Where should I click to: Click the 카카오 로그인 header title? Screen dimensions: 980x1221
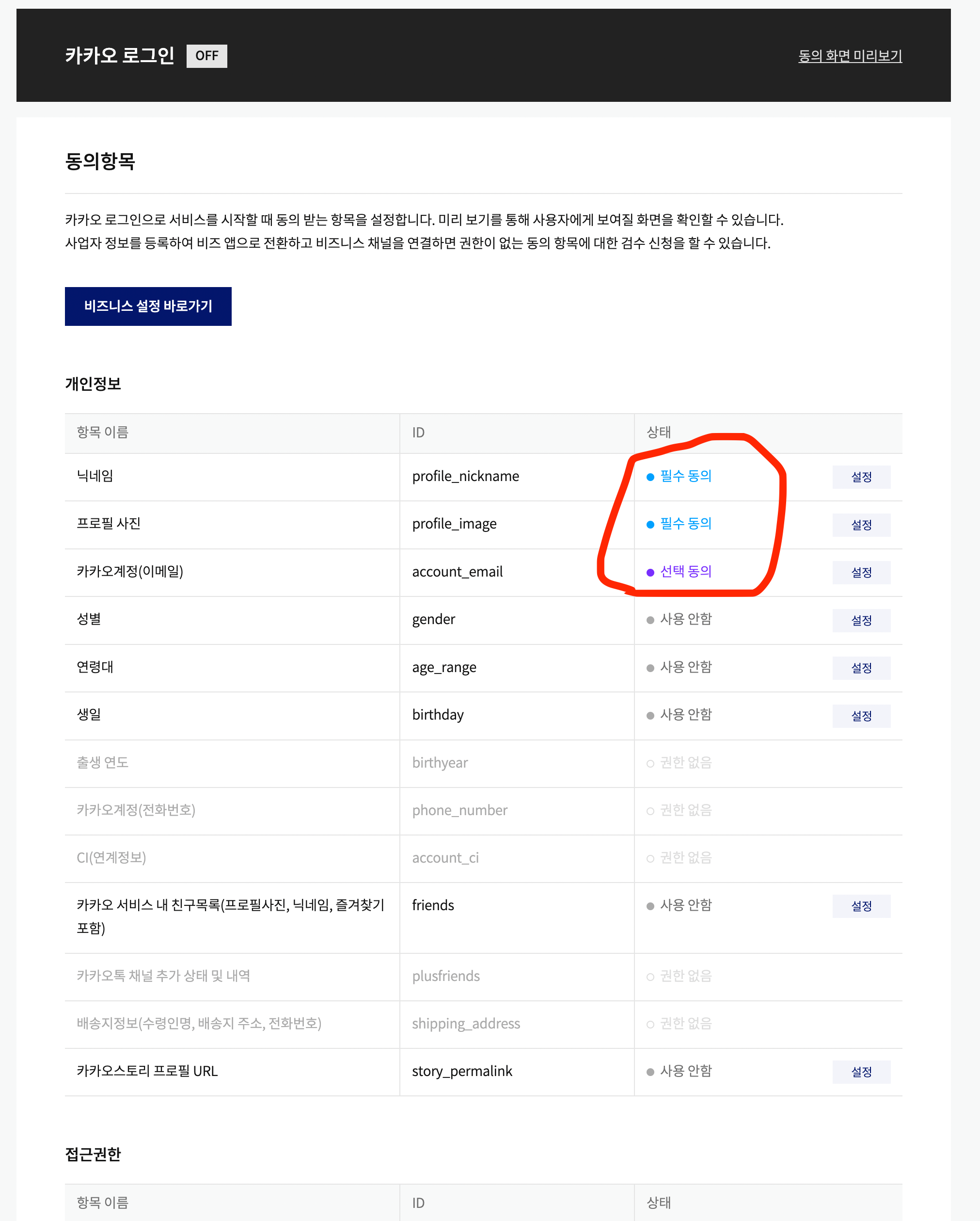(119, 55)
